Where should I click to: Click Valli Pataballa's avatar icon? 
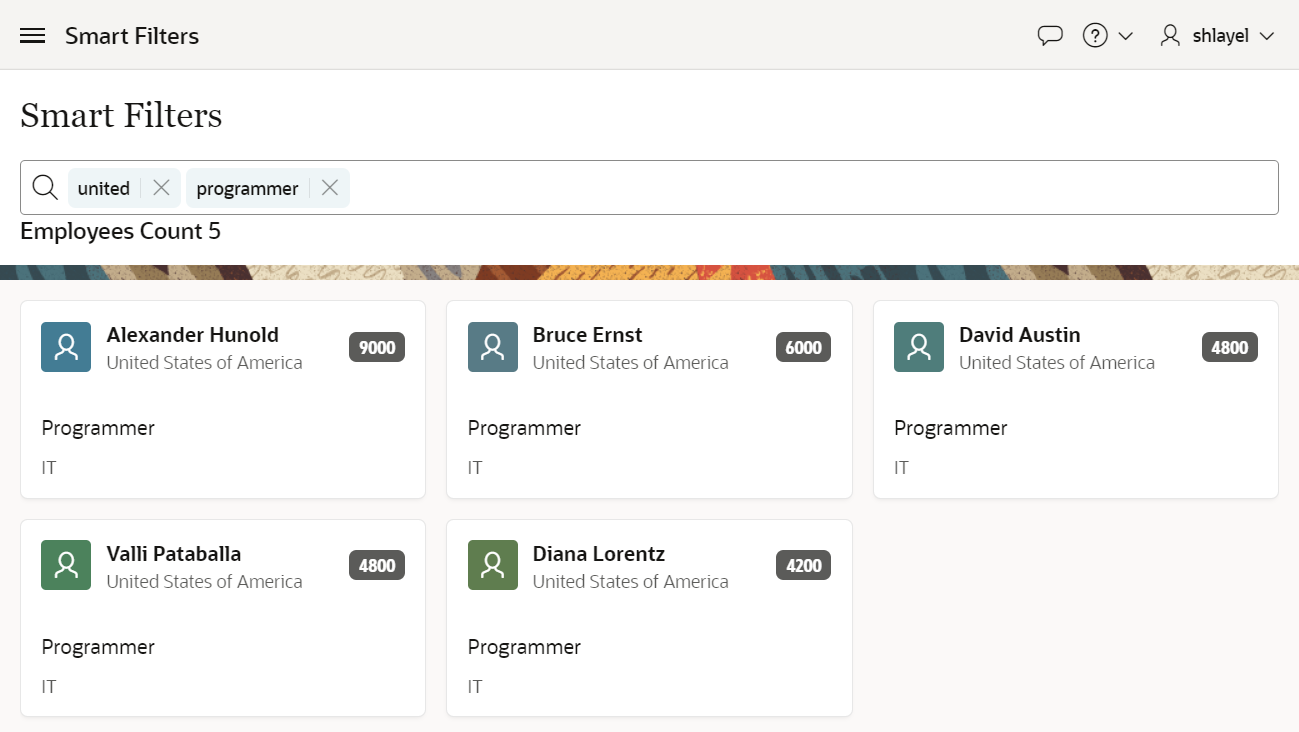[x=66, y=565]
